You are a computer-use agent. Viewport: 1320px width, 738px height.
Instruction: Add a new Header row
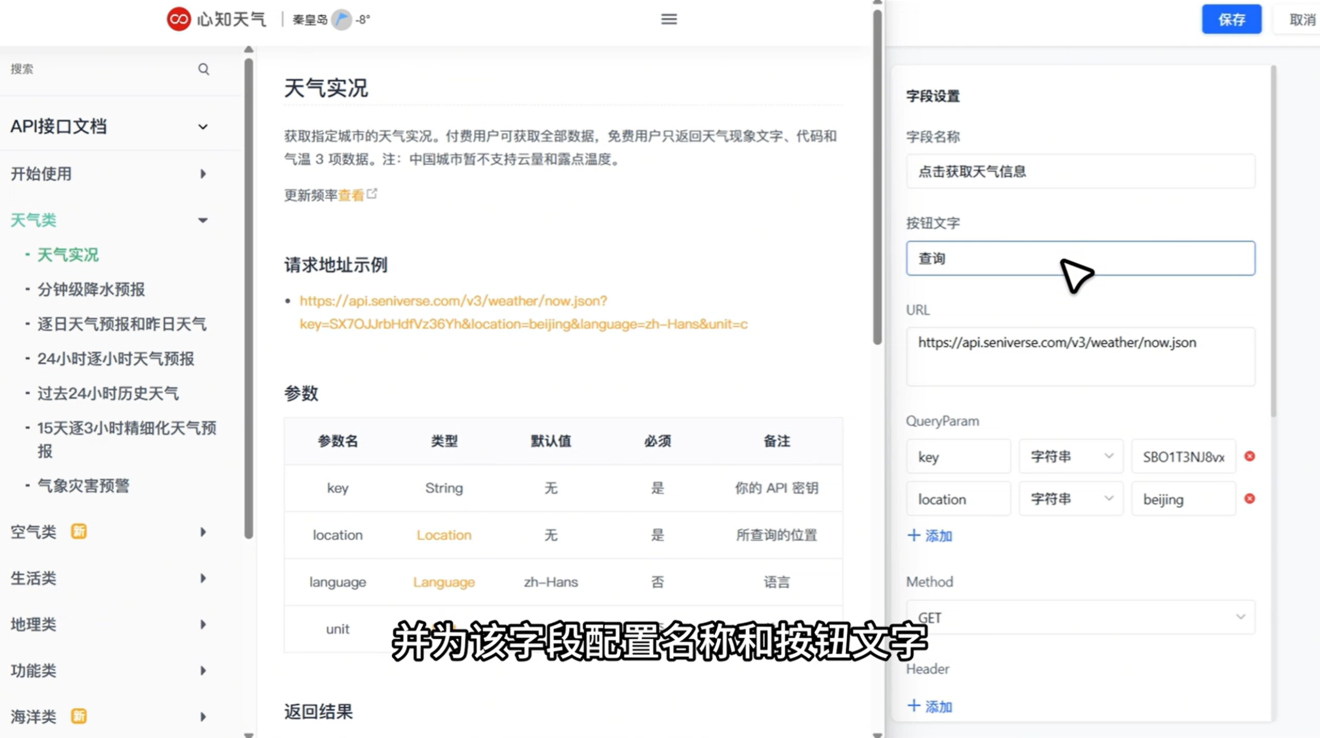[929, 706]
